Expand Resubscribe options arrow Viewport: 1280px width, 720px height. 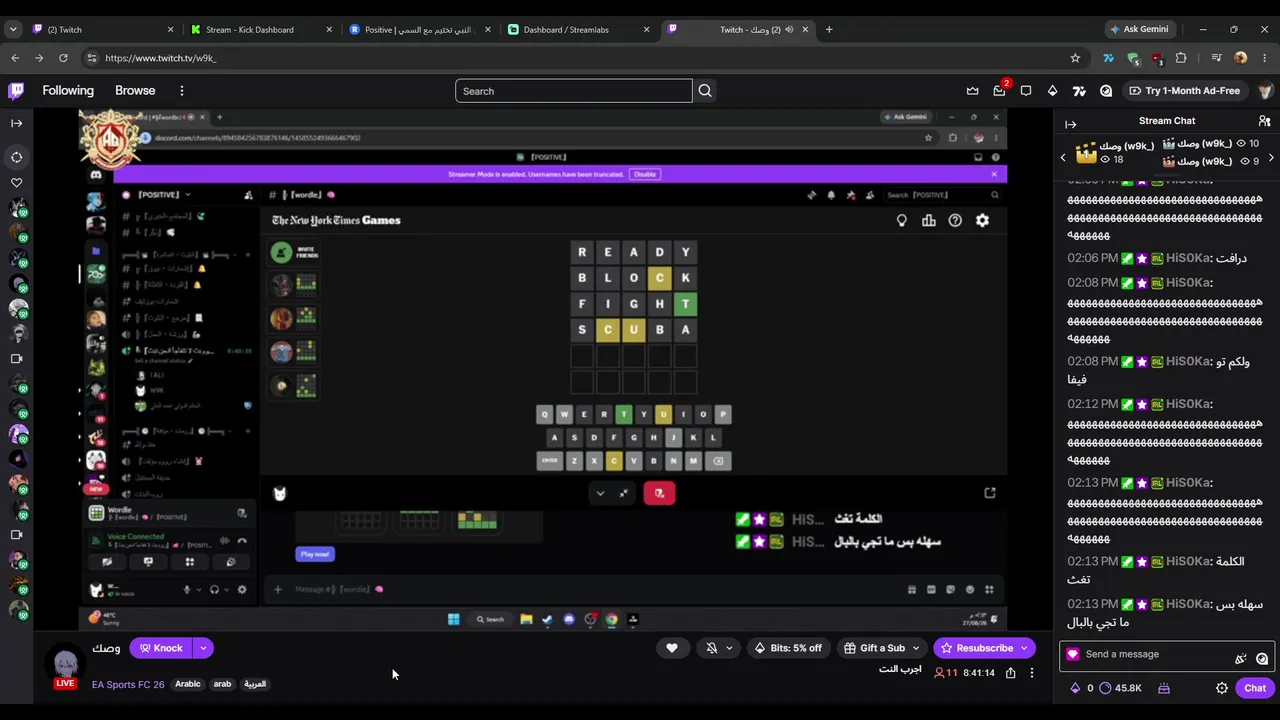[1024, 648]
